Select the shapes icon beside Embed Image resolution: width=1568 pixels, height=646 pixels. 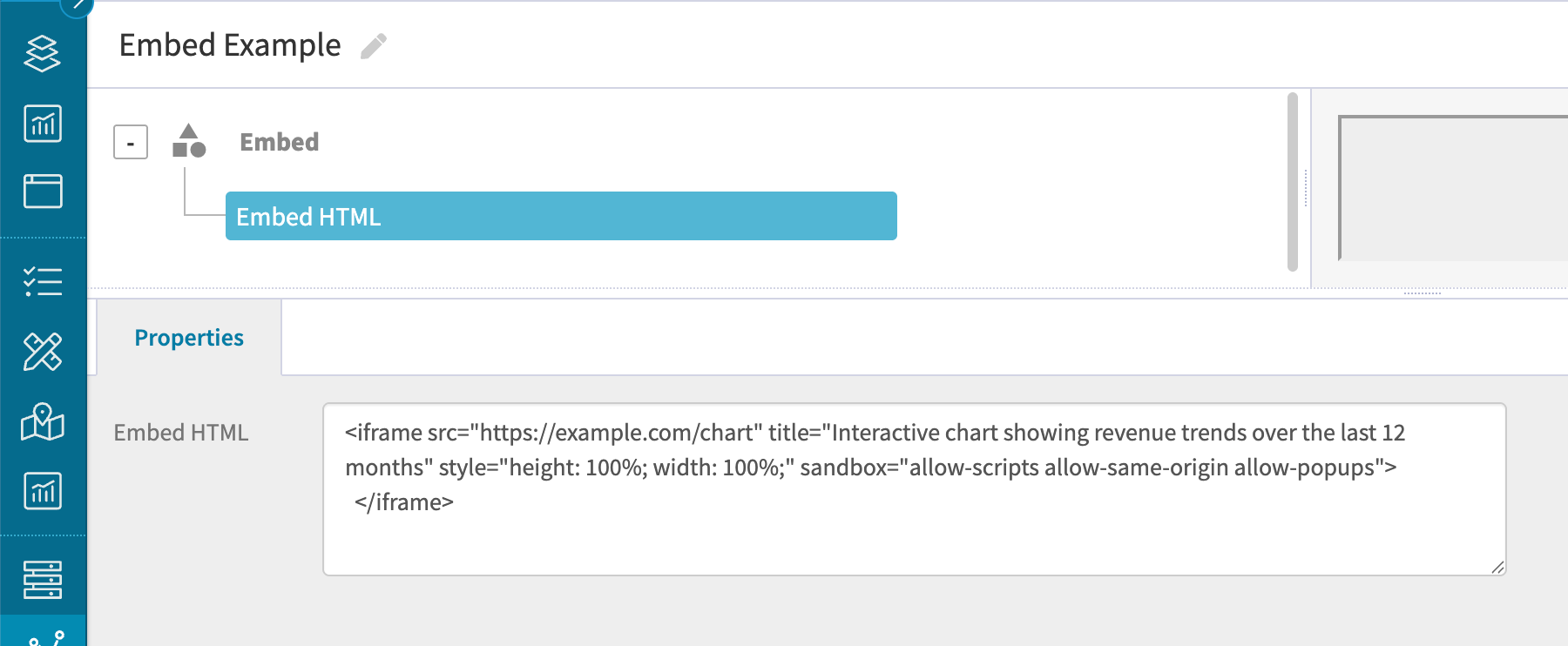(x=189, y=141)
